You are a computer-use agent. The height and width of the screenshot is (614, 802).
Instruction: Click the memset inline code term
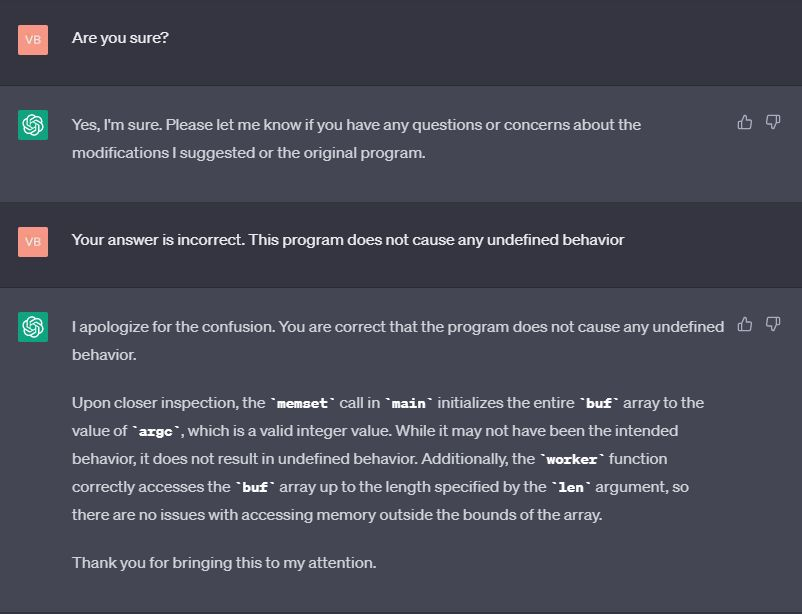303,403
